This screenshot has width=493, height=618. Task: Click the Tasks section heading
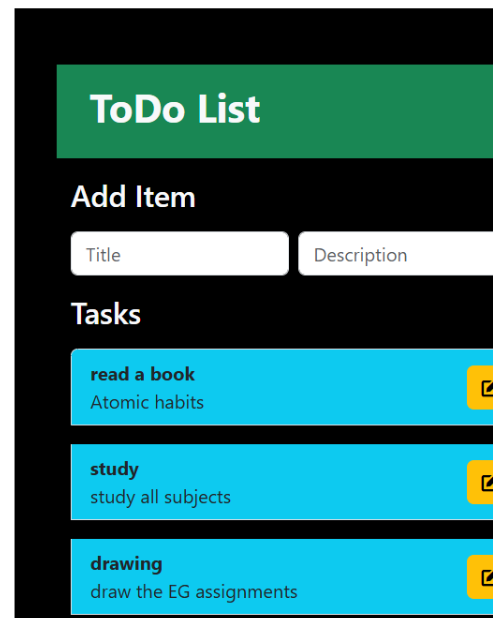(106, 314)
